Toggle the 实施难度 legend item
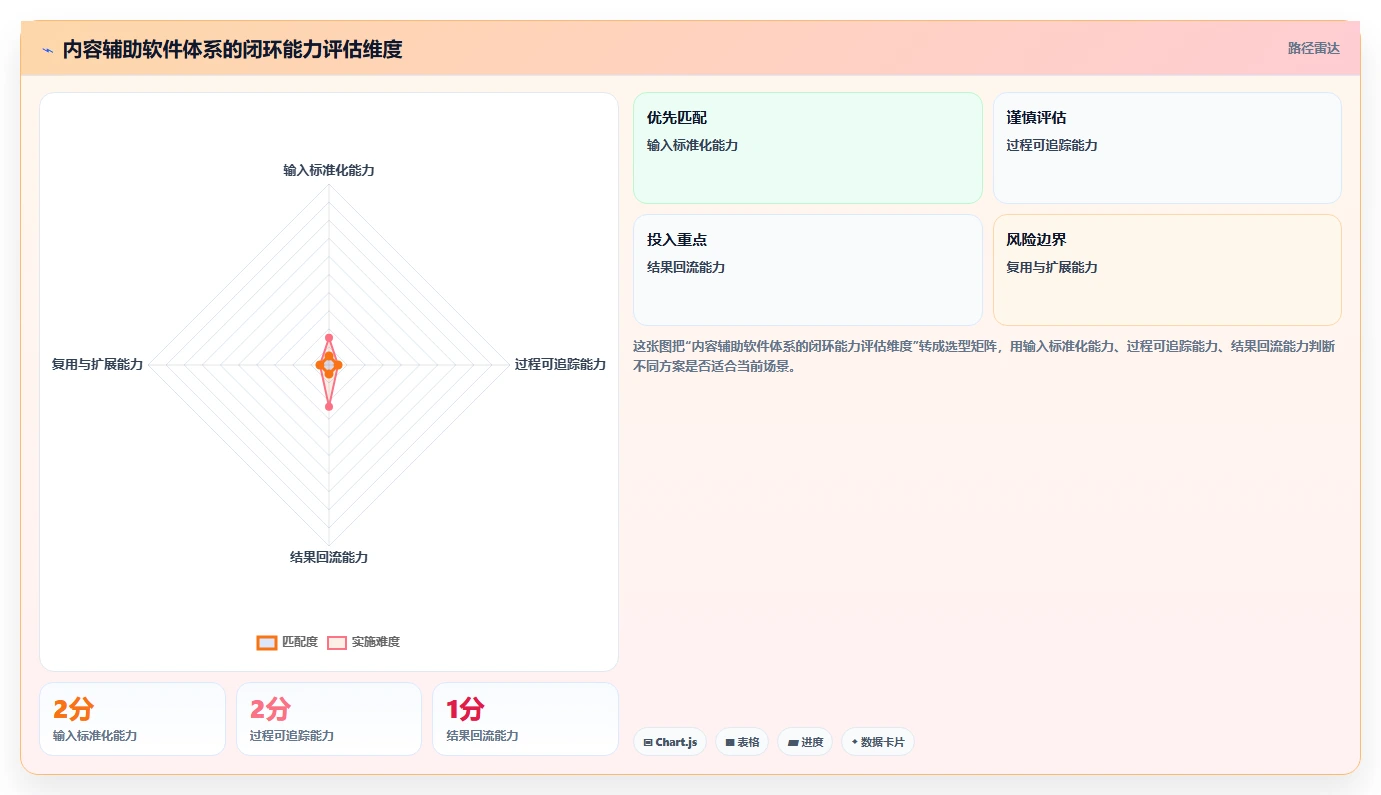 (x=364, y=642)
